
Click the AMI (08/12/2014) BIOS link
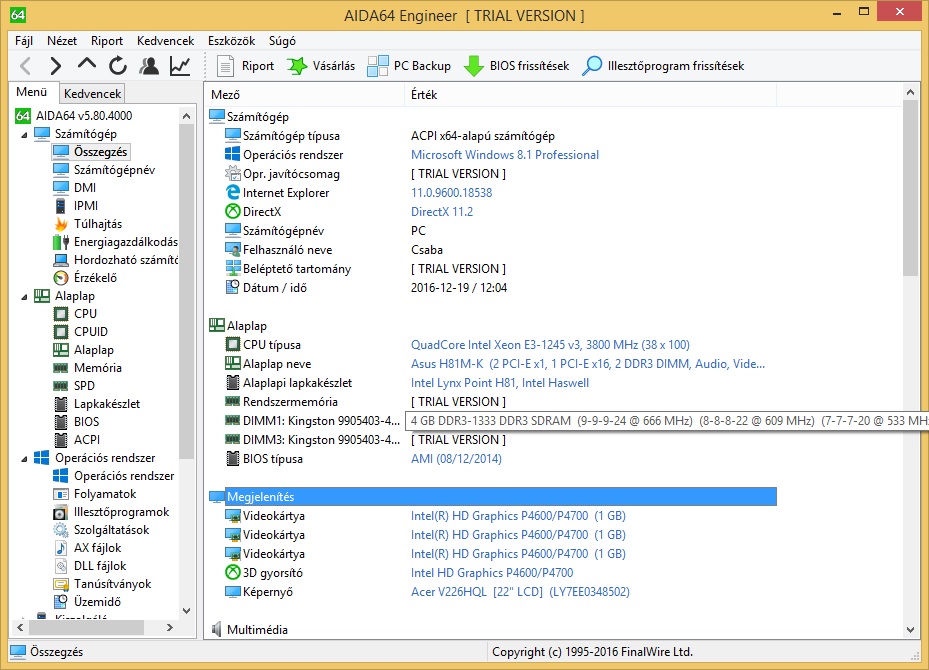456,459
